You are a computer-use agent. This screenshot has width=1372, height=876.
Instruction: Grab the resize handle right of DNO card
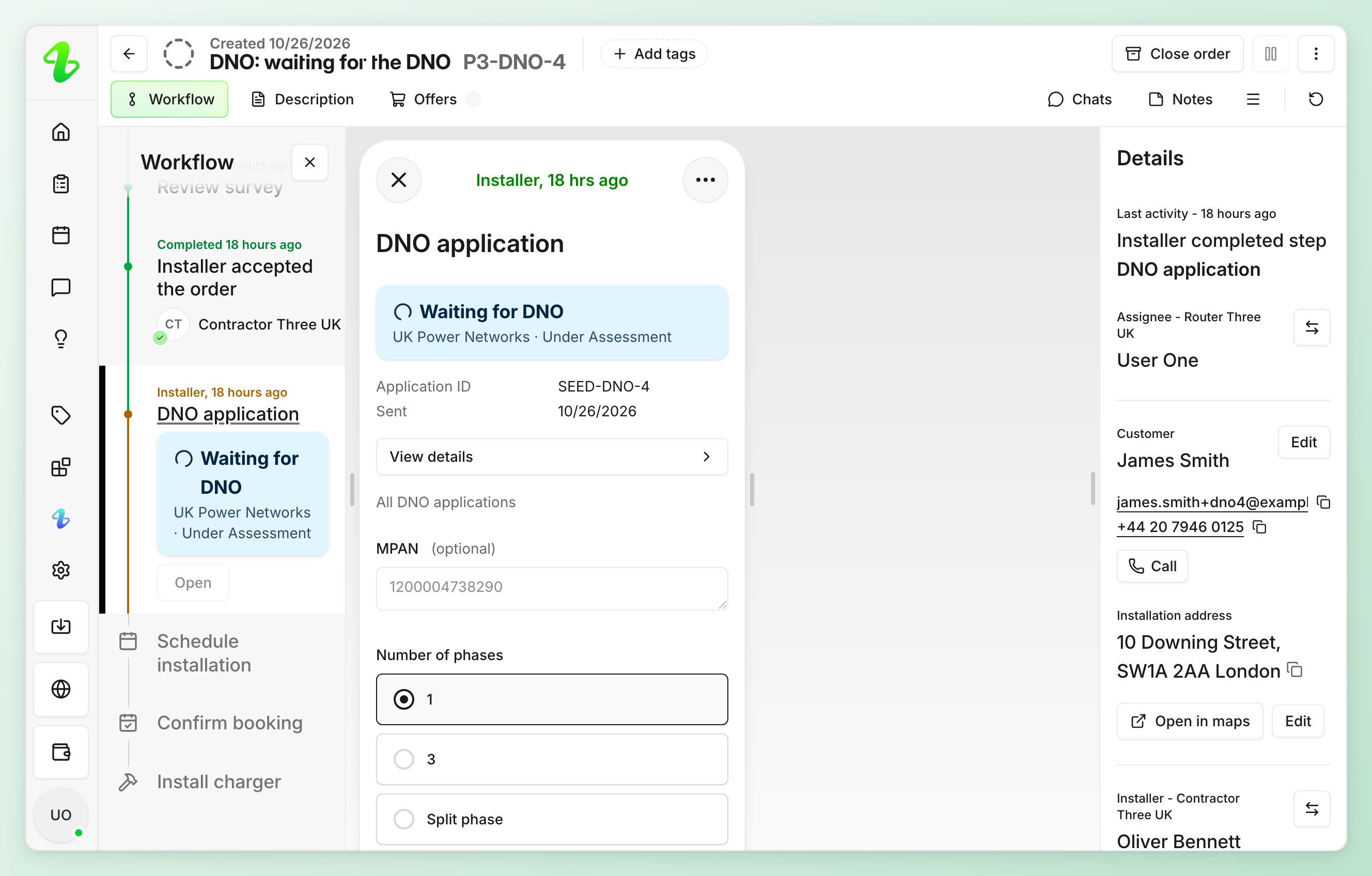tap(752, 489)
